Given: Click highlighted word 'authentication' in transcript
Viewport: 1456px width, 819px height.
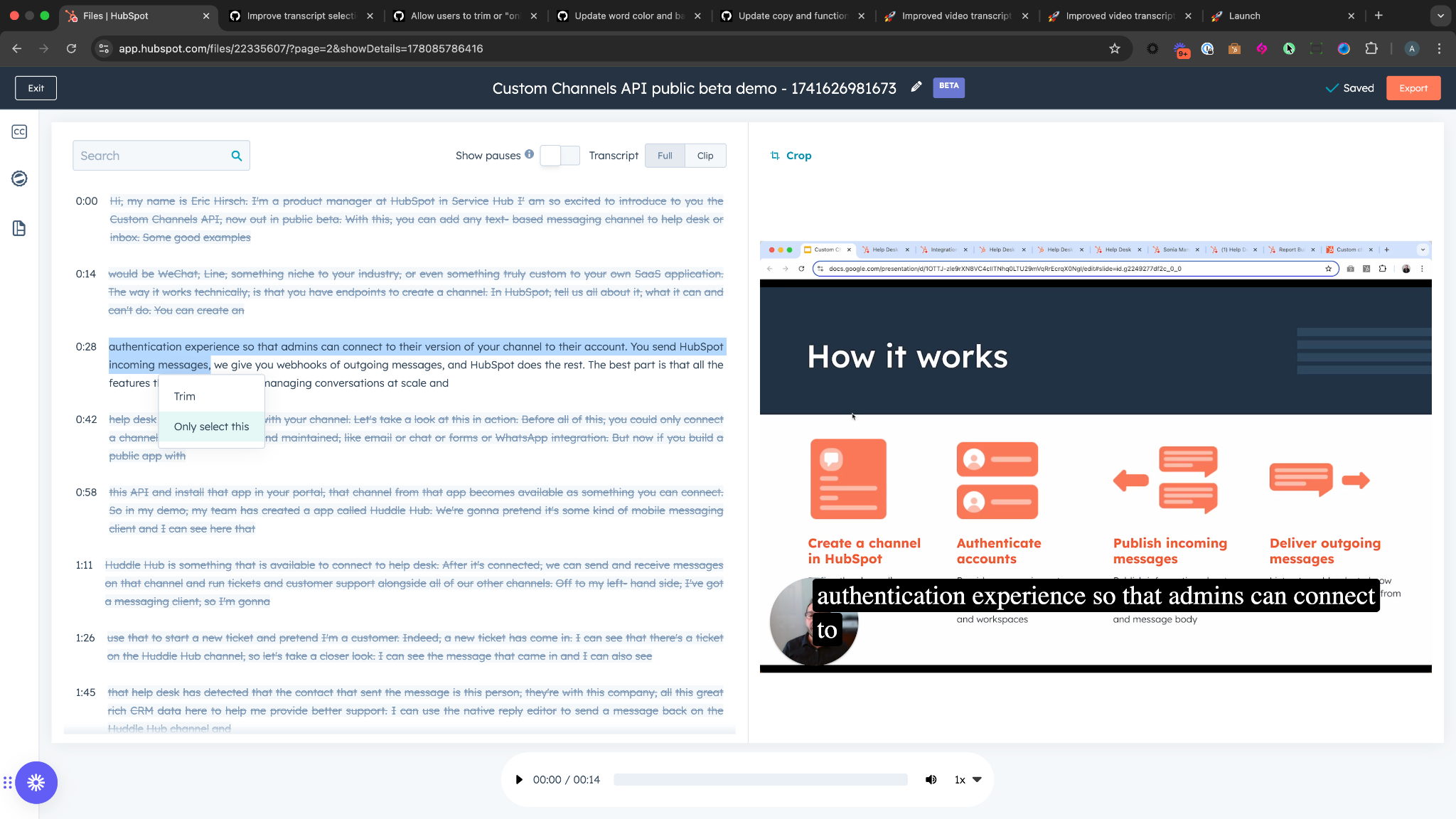Looking at the screenshot, I should [x=145, y=347].
